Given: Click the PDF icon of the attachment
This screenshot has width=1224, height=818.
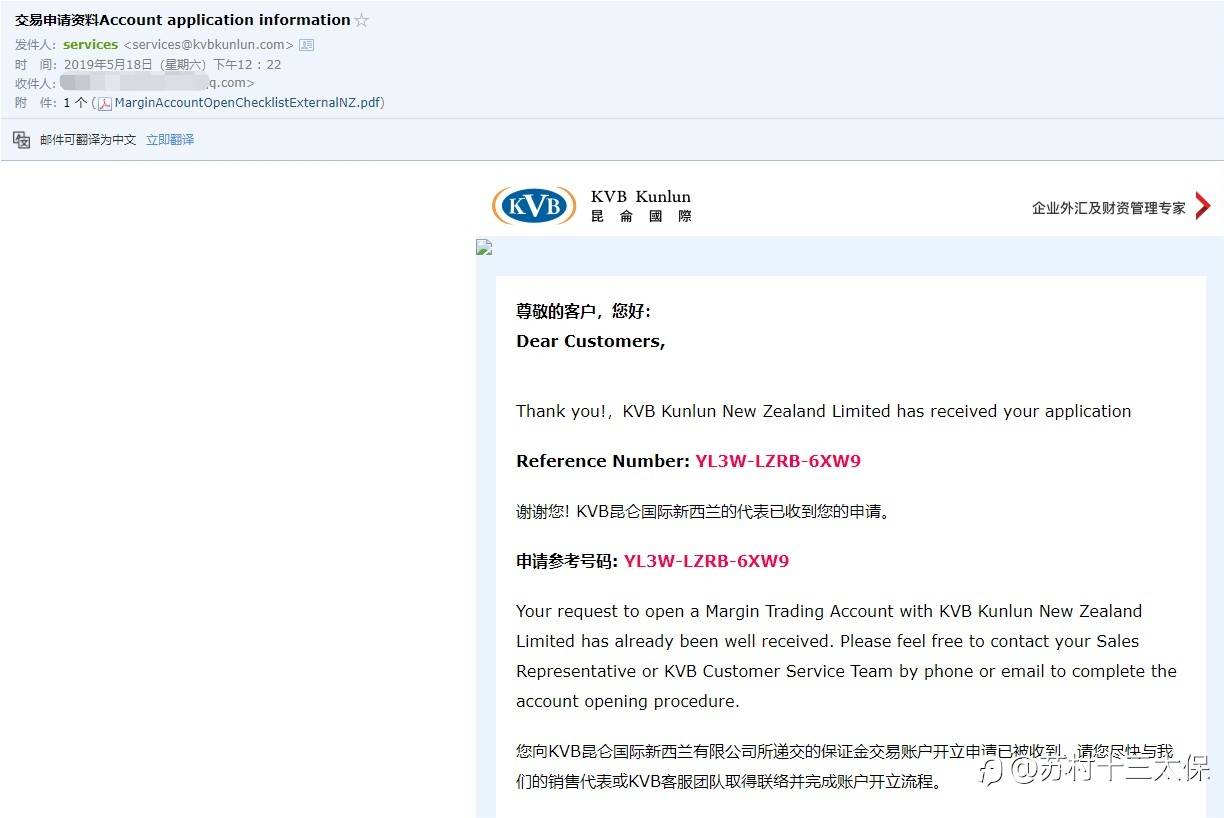Looking at the screenshot, I should [105, 103].
